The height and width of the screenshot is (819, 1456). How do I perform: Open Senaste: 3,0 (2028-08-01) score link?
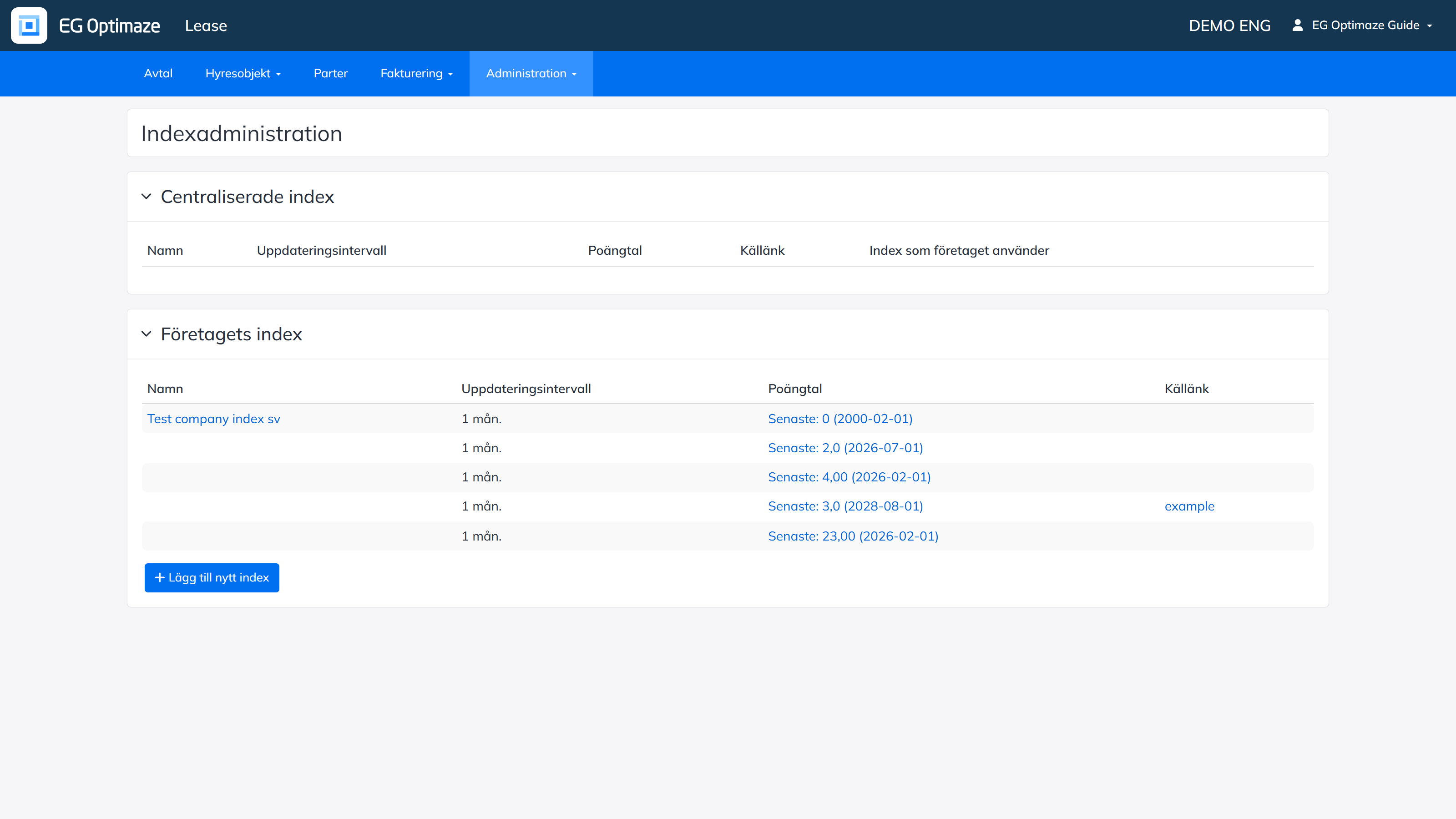[x=845, y=506]
